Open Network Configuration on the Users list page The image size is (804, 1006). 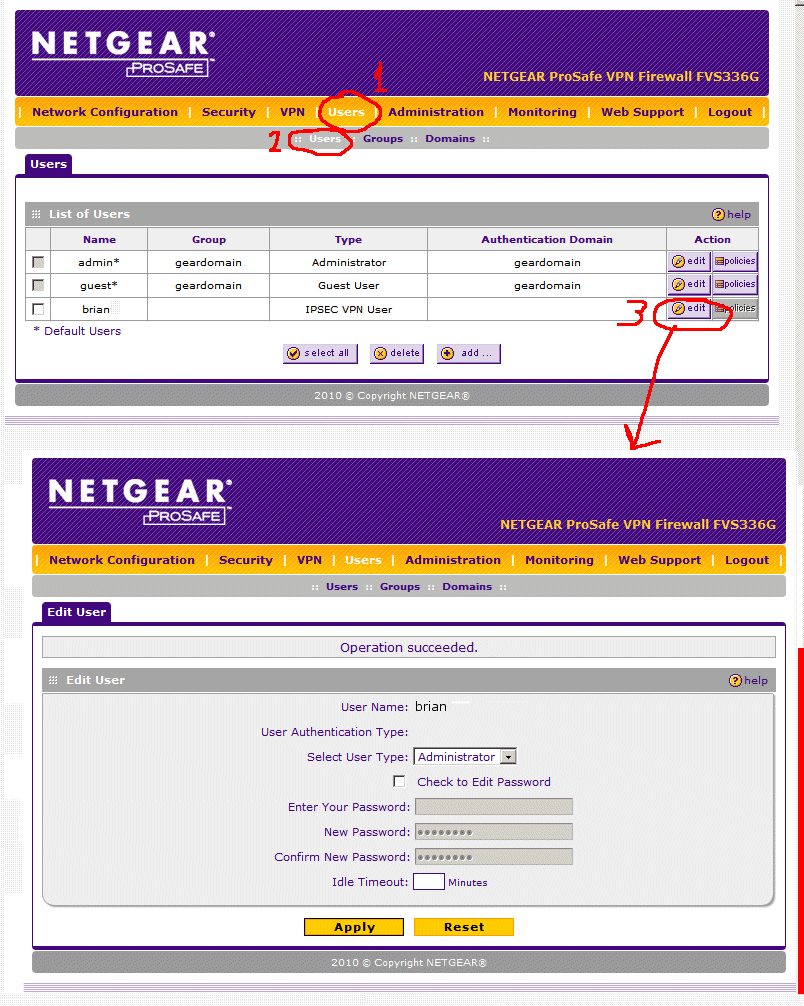coord(105,112)
